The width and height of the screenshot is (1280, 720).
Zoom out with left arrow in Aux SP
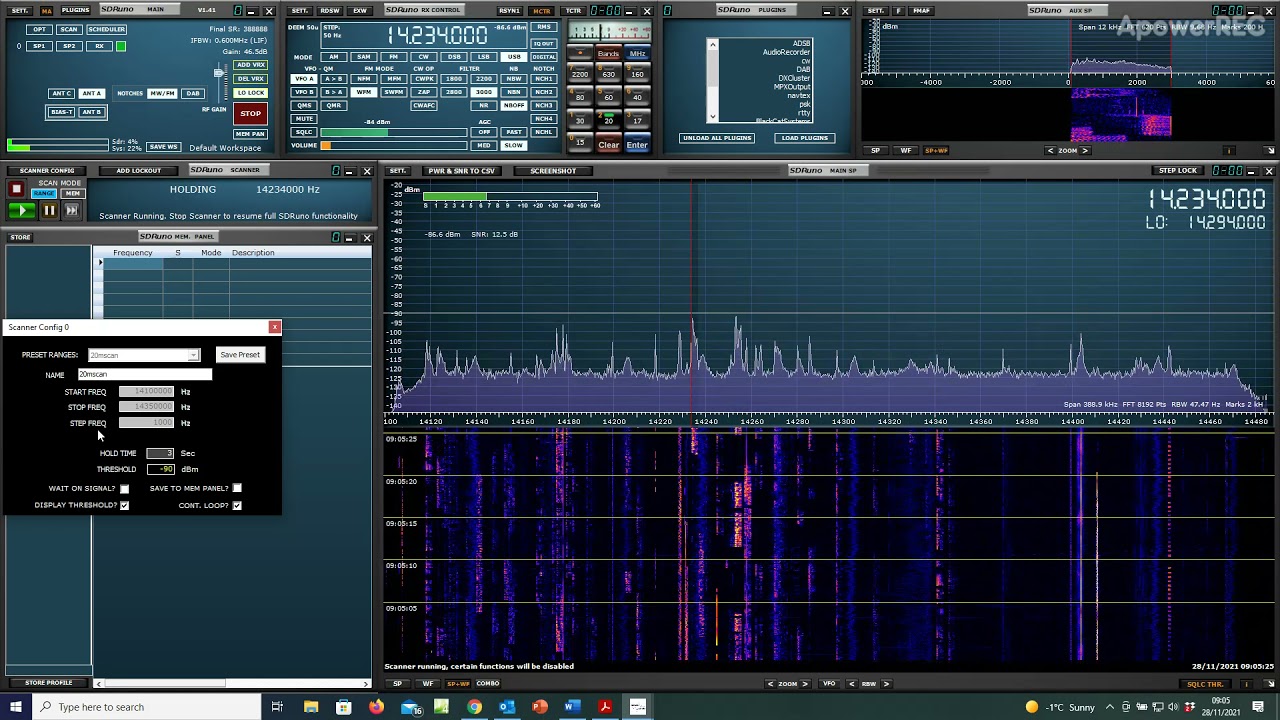[1050, 151]
